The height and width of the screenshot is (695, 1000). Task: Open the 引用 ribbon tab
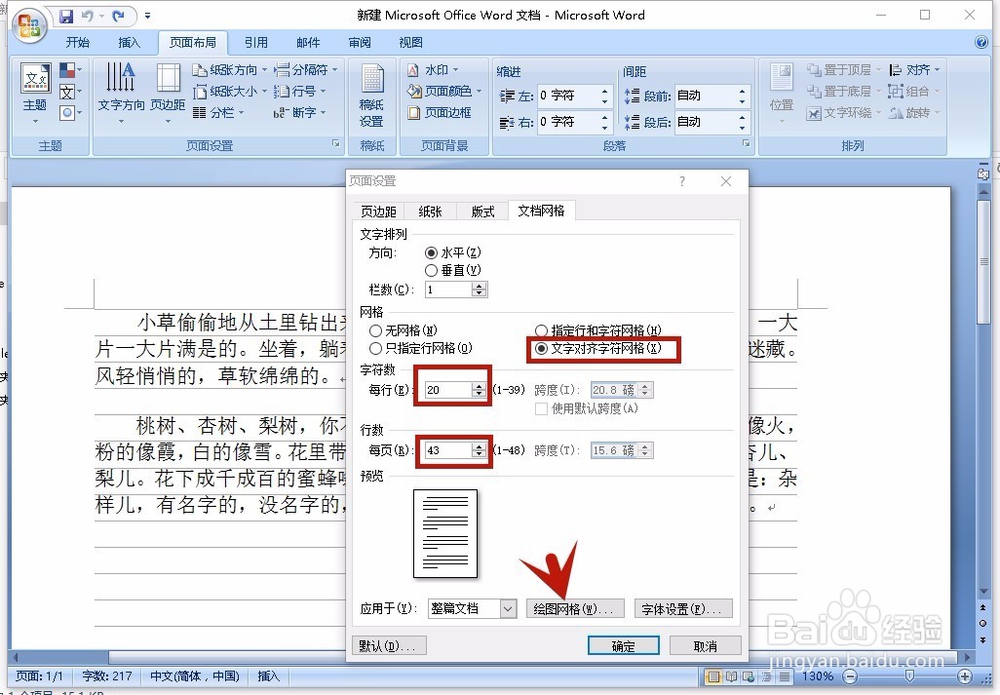coord(256,43)
